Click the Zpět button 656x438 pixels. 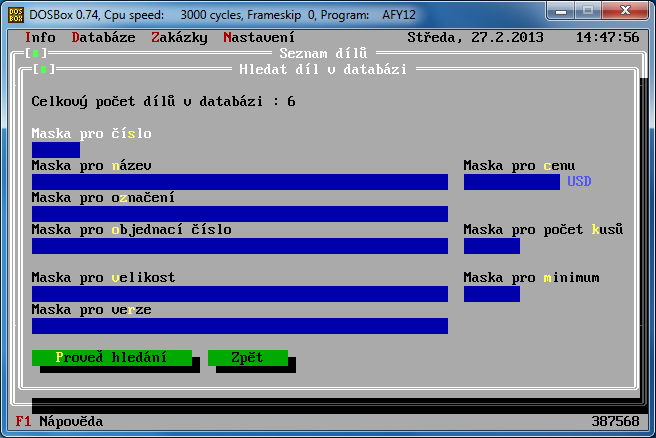[x=247, y=357]
